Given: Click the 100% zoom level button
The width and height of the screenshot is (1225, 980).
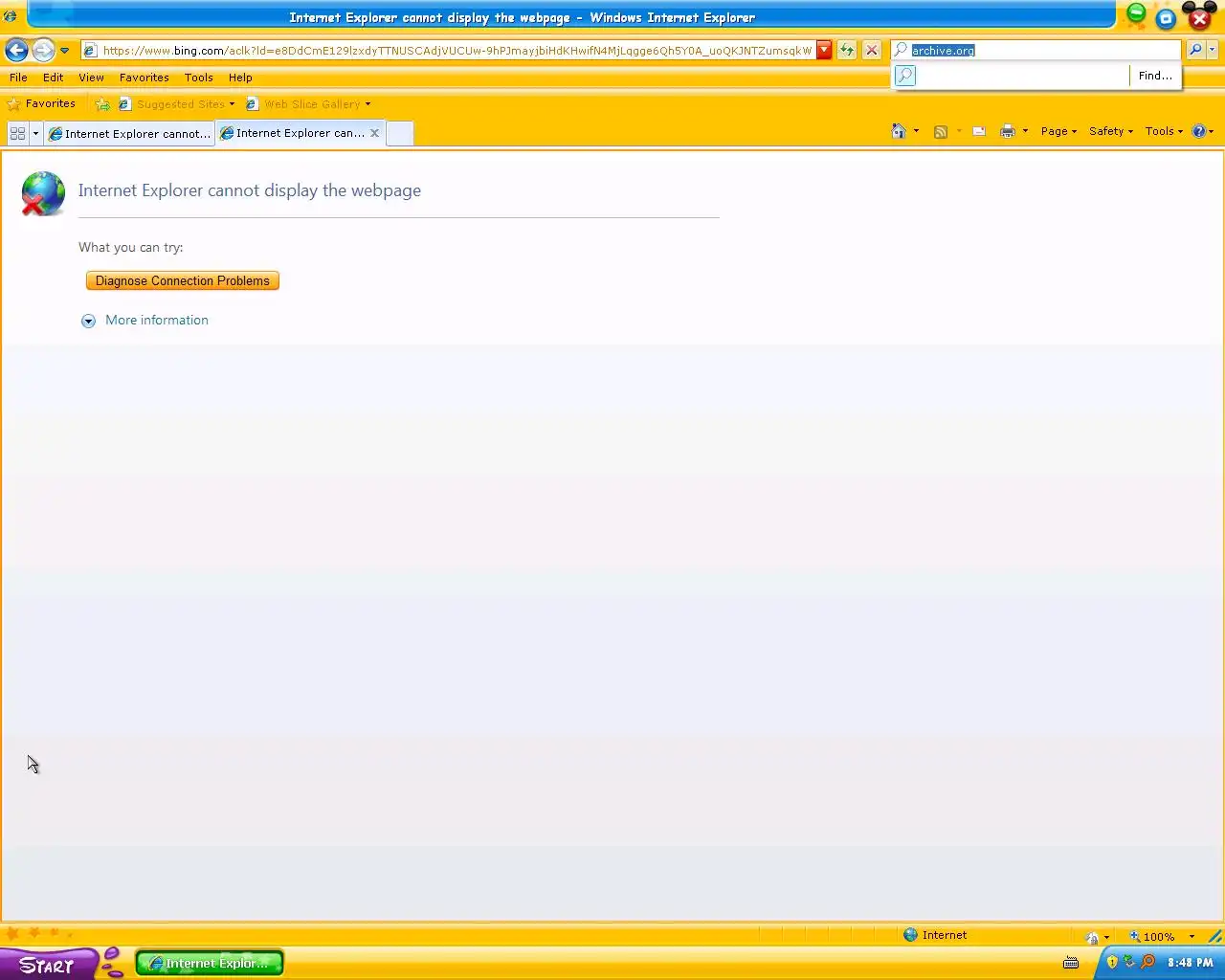Looking at the screenshot, I should pyautogui.click(x=1151, y=937).
